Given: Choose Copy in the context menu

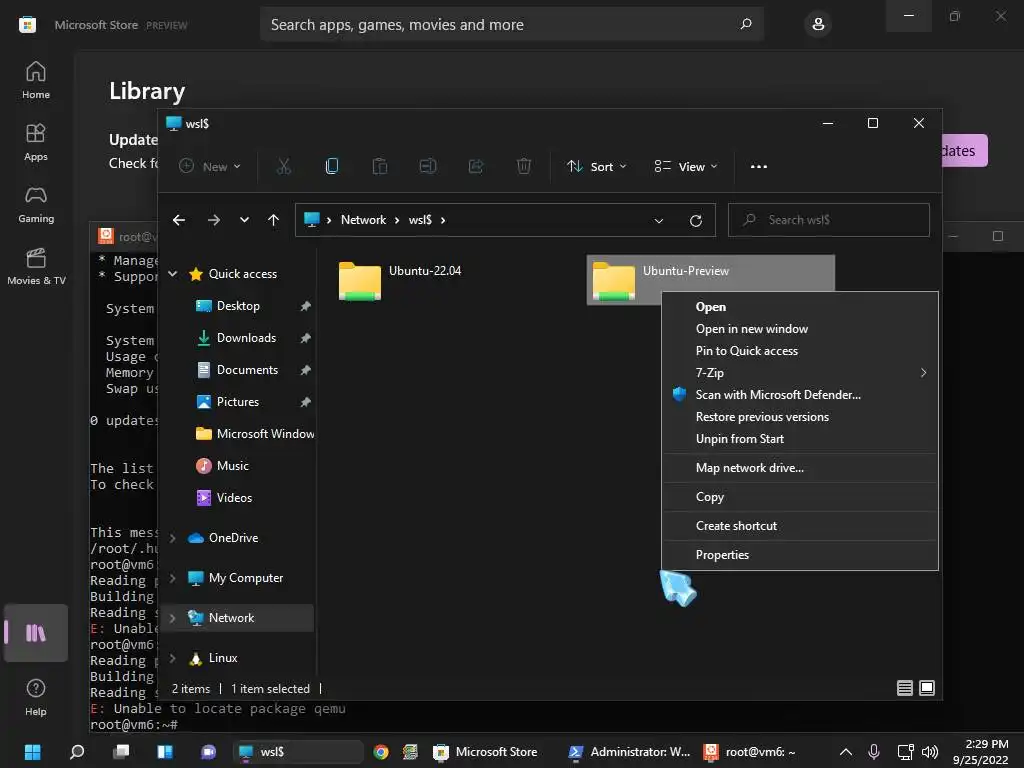Looking at the screenshot, I should 800,497.
